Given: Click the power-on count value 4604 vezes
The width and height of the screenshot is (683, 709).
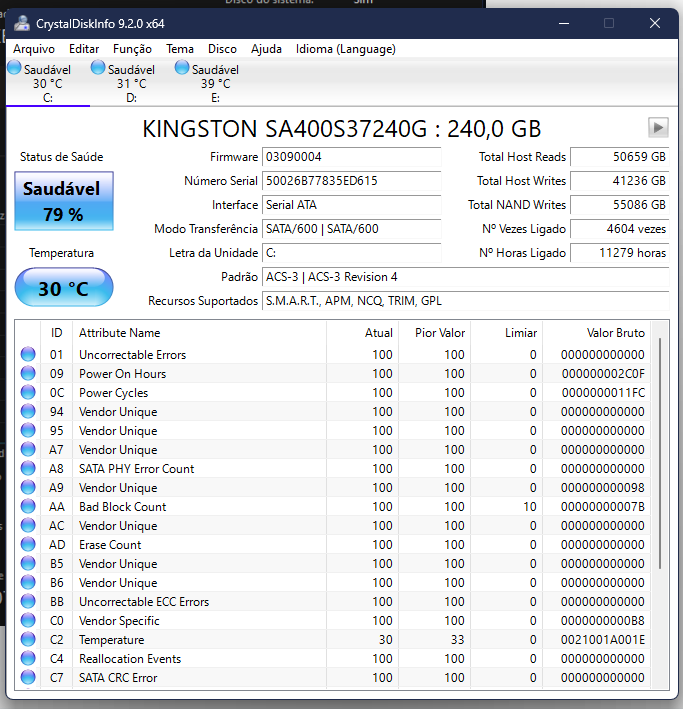Looking at the screenshot, I should pyautogui.click(x=620, y=229).
